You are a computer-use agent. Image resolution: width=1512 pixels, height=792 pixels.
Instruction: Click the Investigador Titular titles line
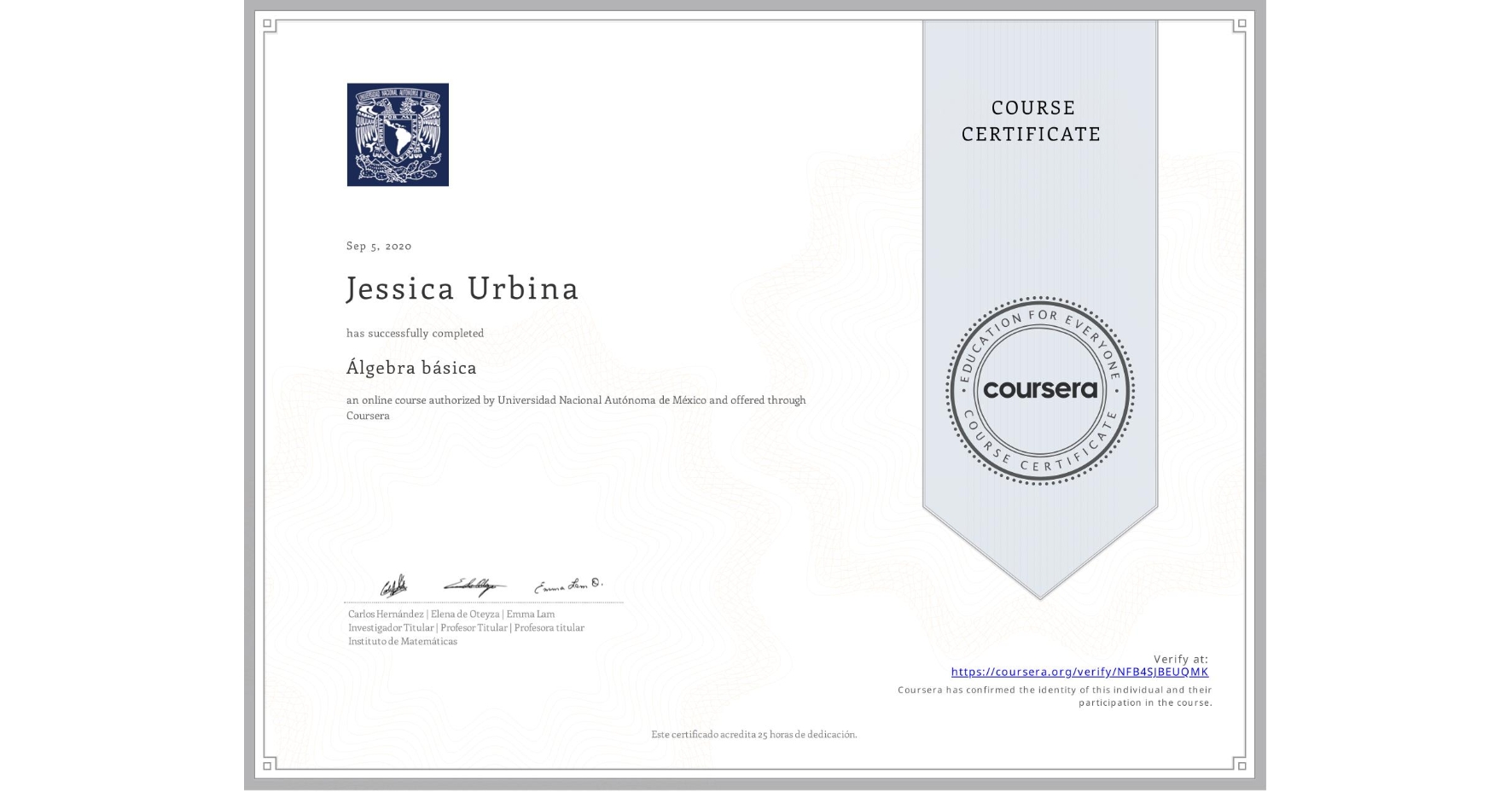point(466,627)
